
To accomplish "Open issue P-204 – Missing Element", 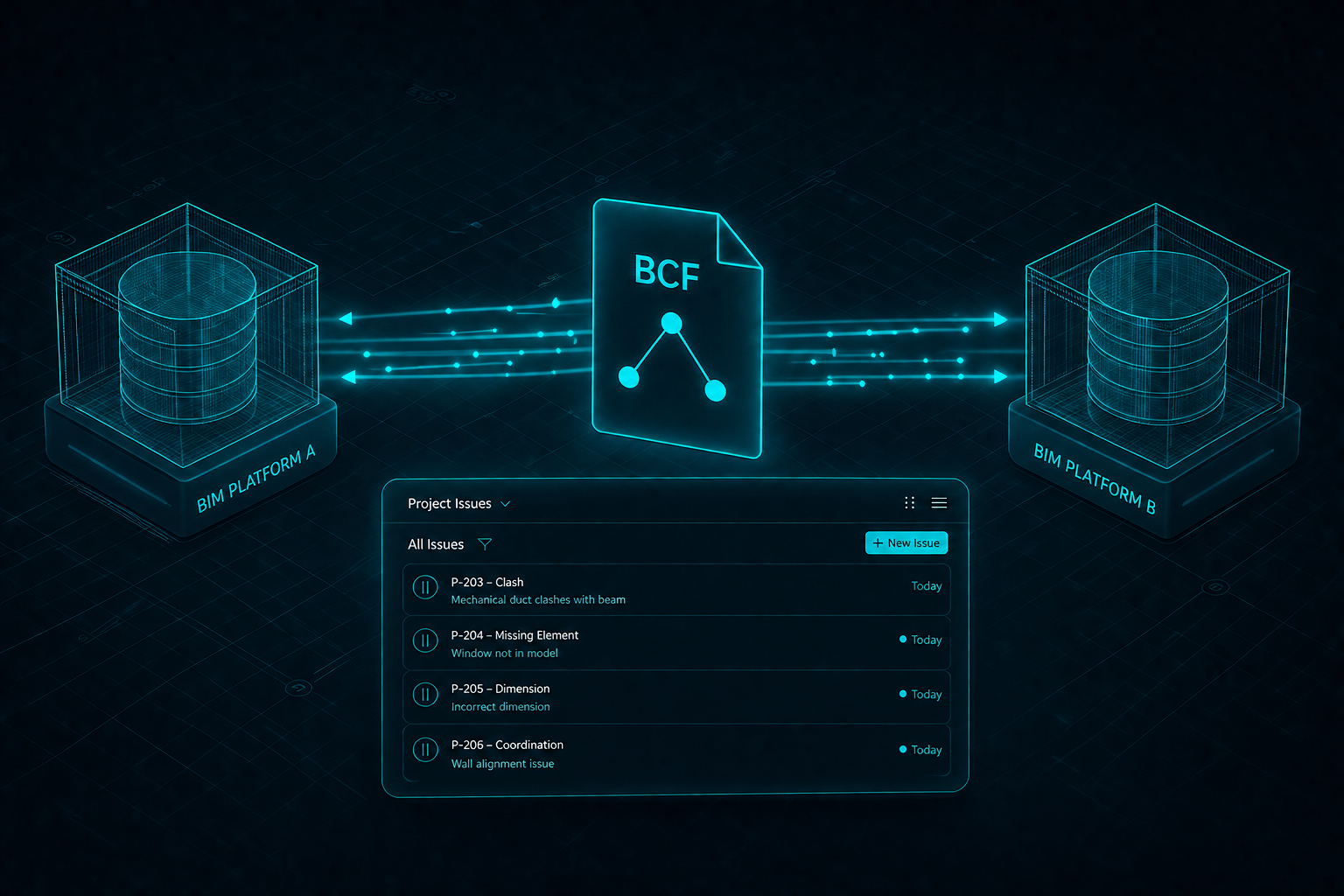I will pyautogui.click(x=676, y=643).
